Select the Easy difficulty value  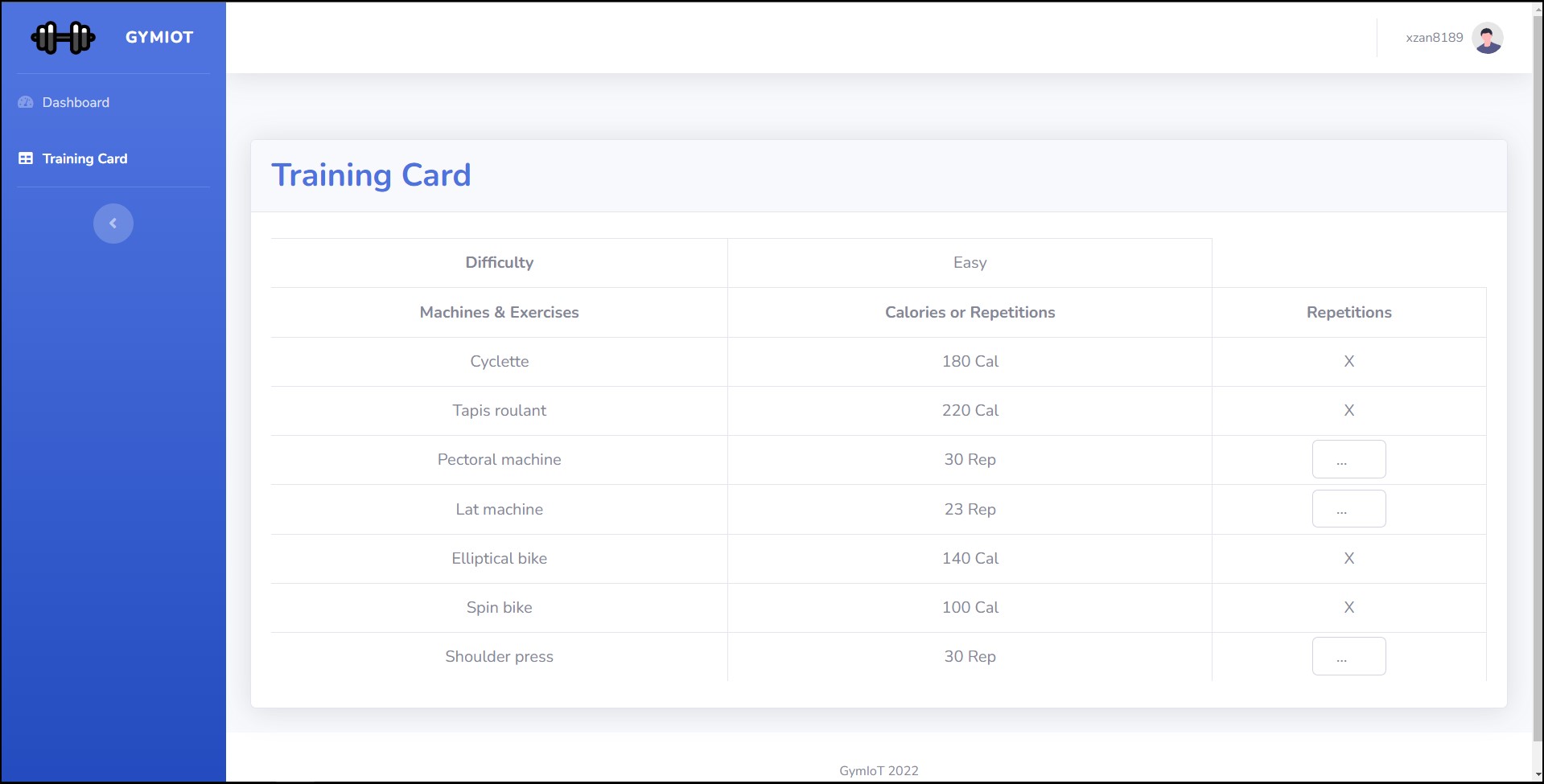tap(970, 262)
